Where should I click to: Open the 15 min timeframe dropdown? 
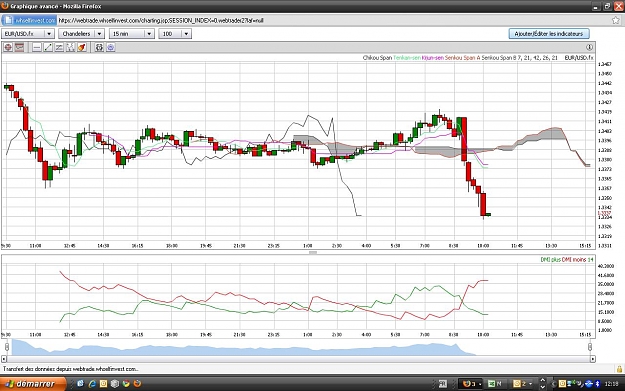[132, 34]
